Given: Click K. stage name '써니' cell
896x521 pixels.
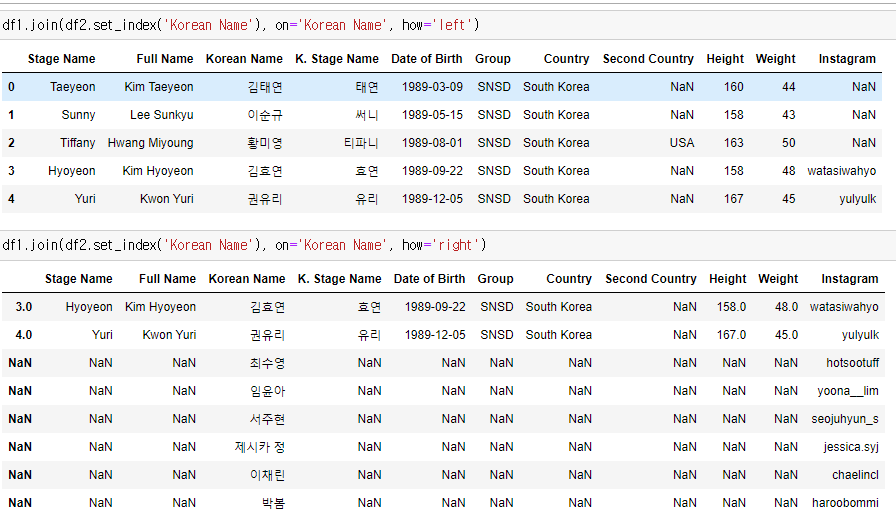Looking at the screenshot, I should [x=367, y=115].
